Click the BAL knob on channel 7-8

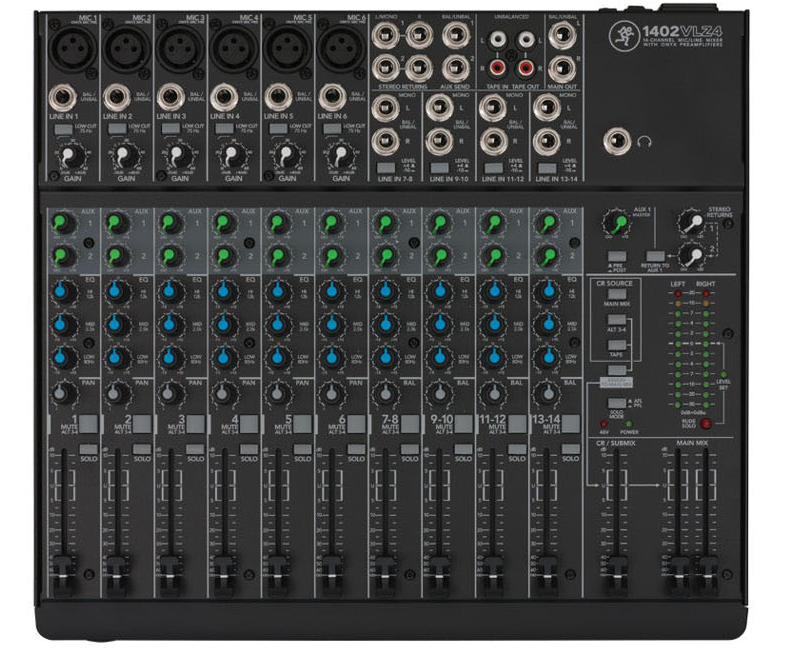tap(385, 393)
